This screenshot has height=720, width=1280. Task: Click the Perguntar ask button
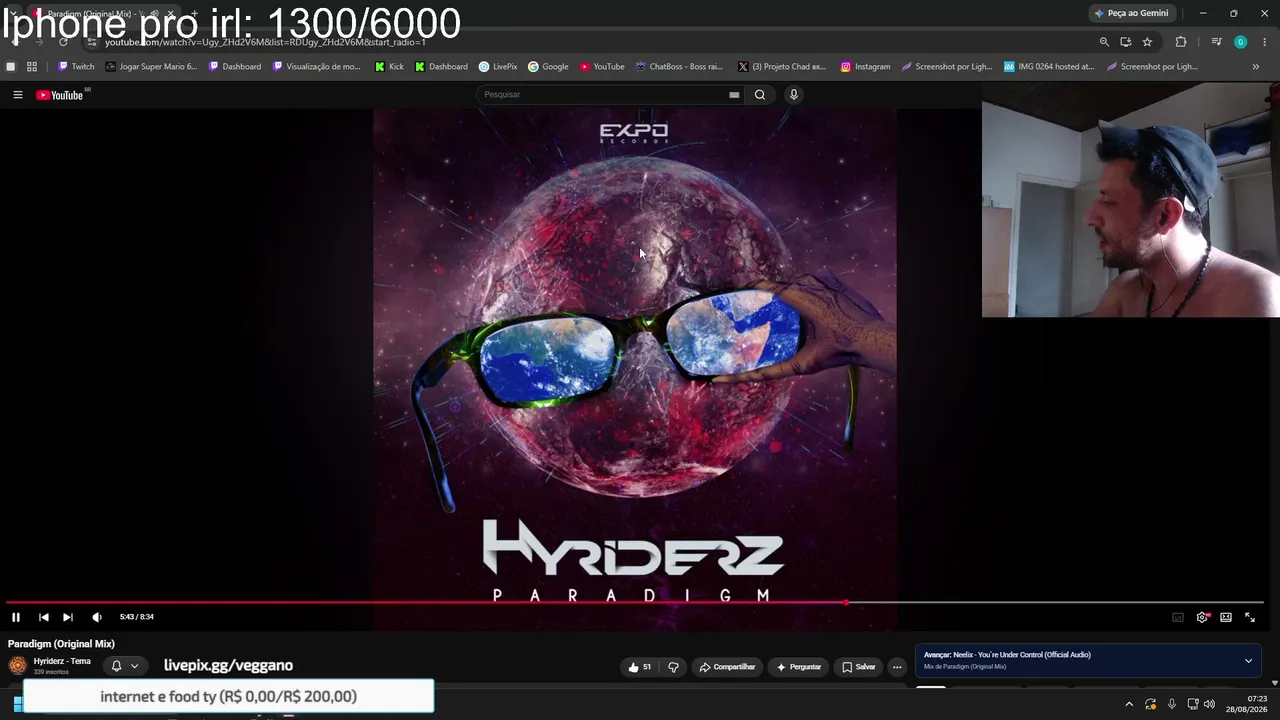coord(799,667)
